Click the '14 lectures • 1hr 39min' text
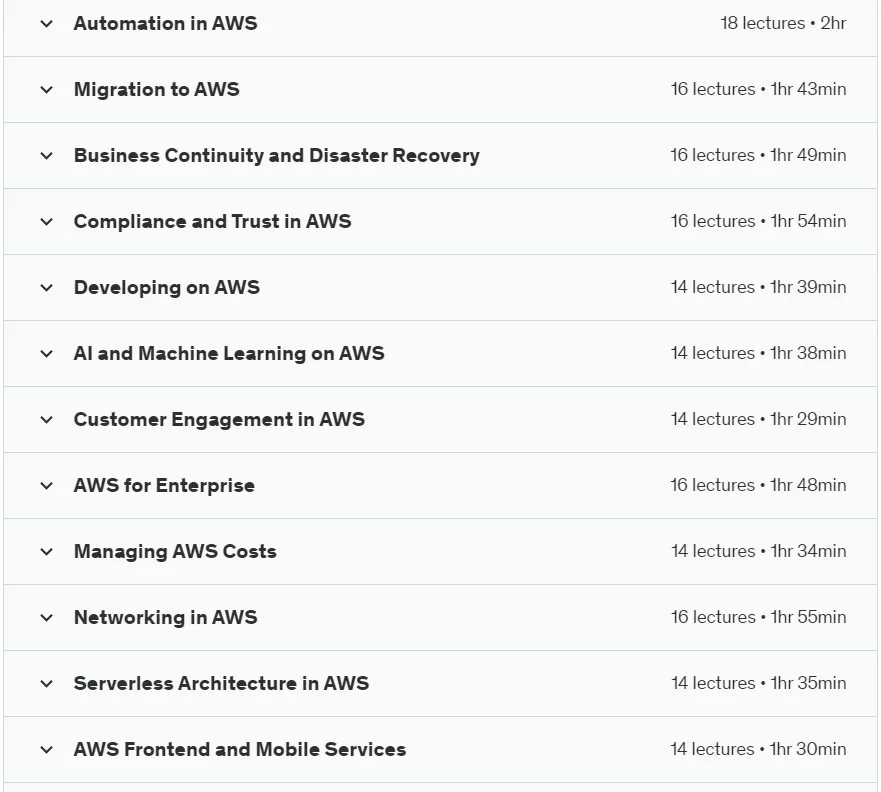This screenshot has width=881, height=792. pos(759,287)
